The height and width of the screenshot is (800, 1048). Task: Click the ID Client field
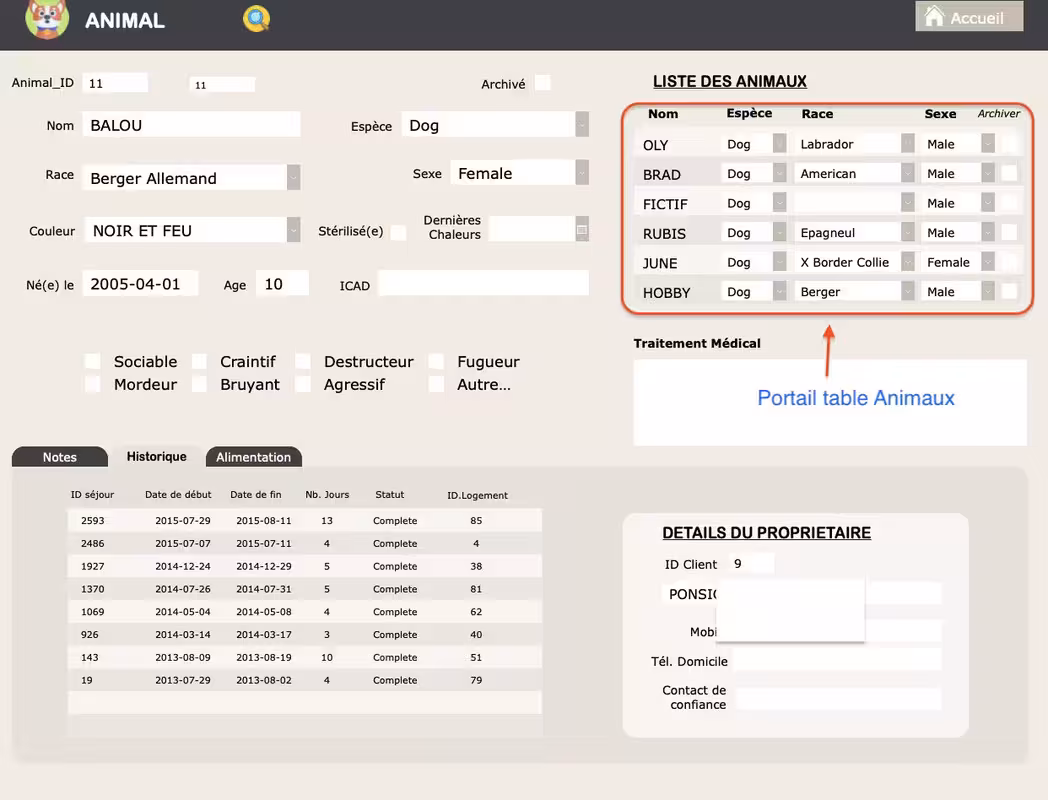[751, 563]
